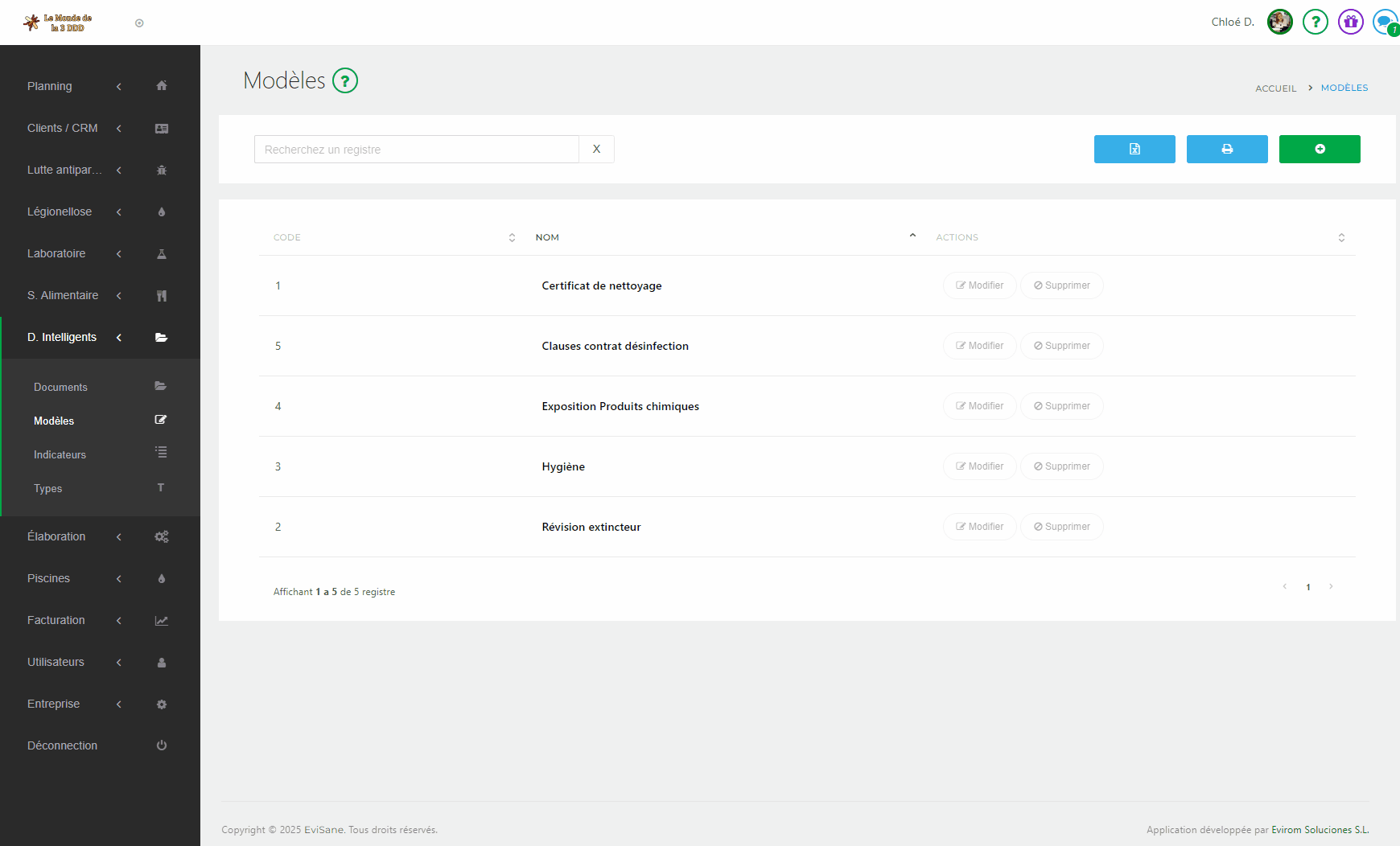The height and width of the screenshot is (846, 1400).
Task: Click the print button with printer icon
Action: click(1226, 149)
